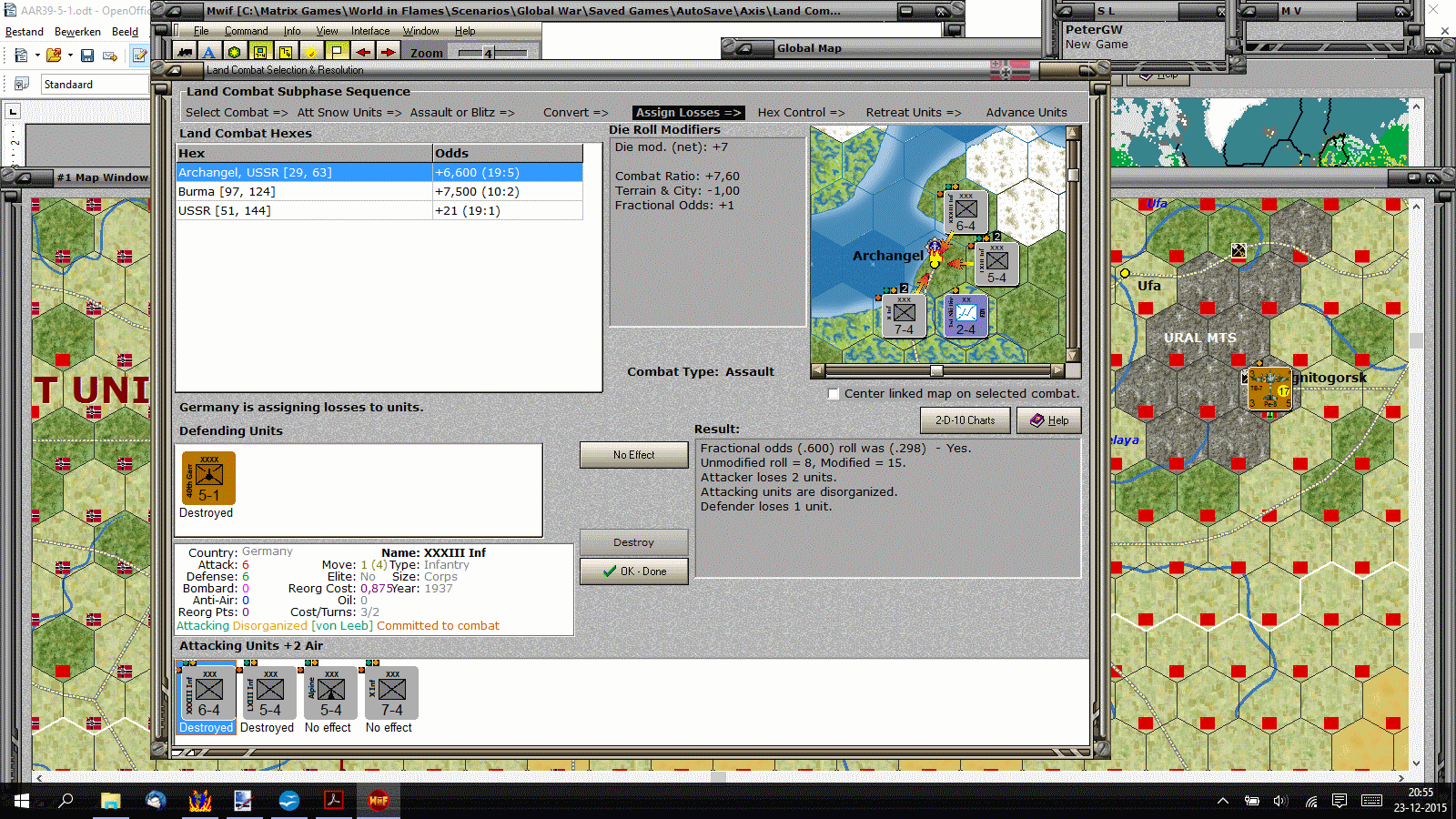
Task: Click the OpenOffice open folder icon
Action: pos(53,56)
